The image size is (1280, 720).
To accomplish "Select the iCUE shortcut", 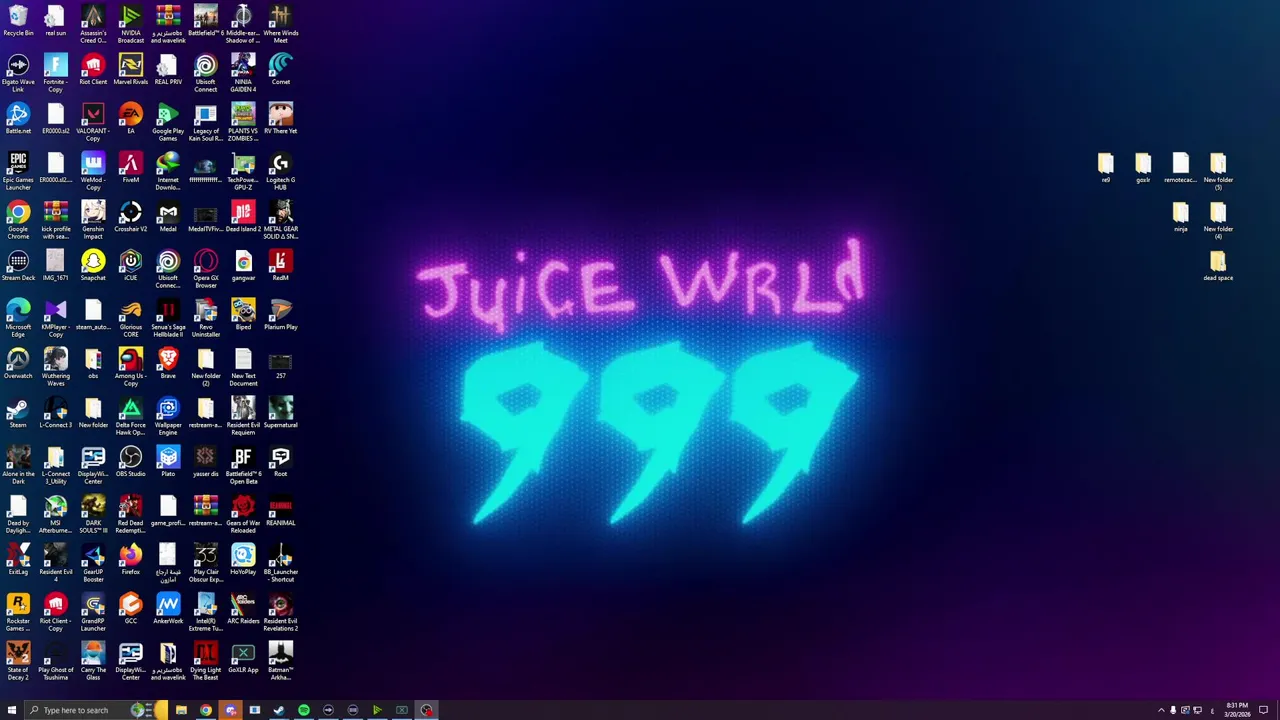I will coord(130,266).
